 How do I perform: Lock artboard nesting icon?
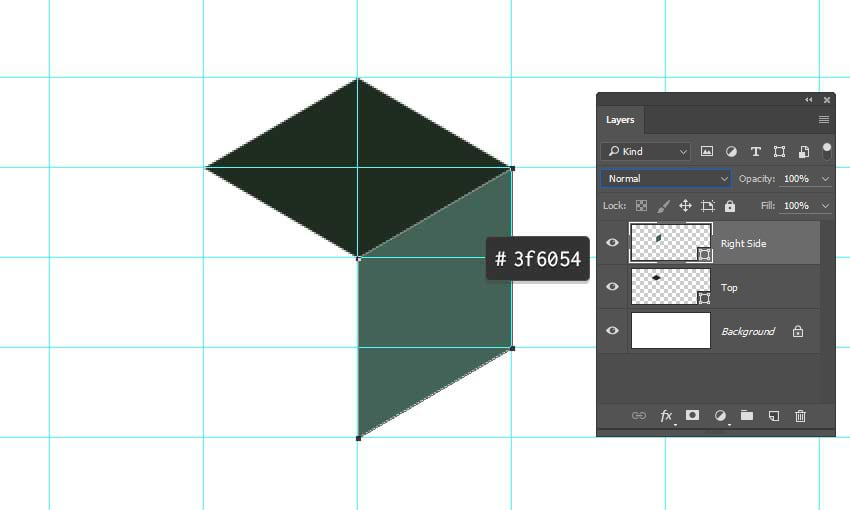tap(707, 206)
